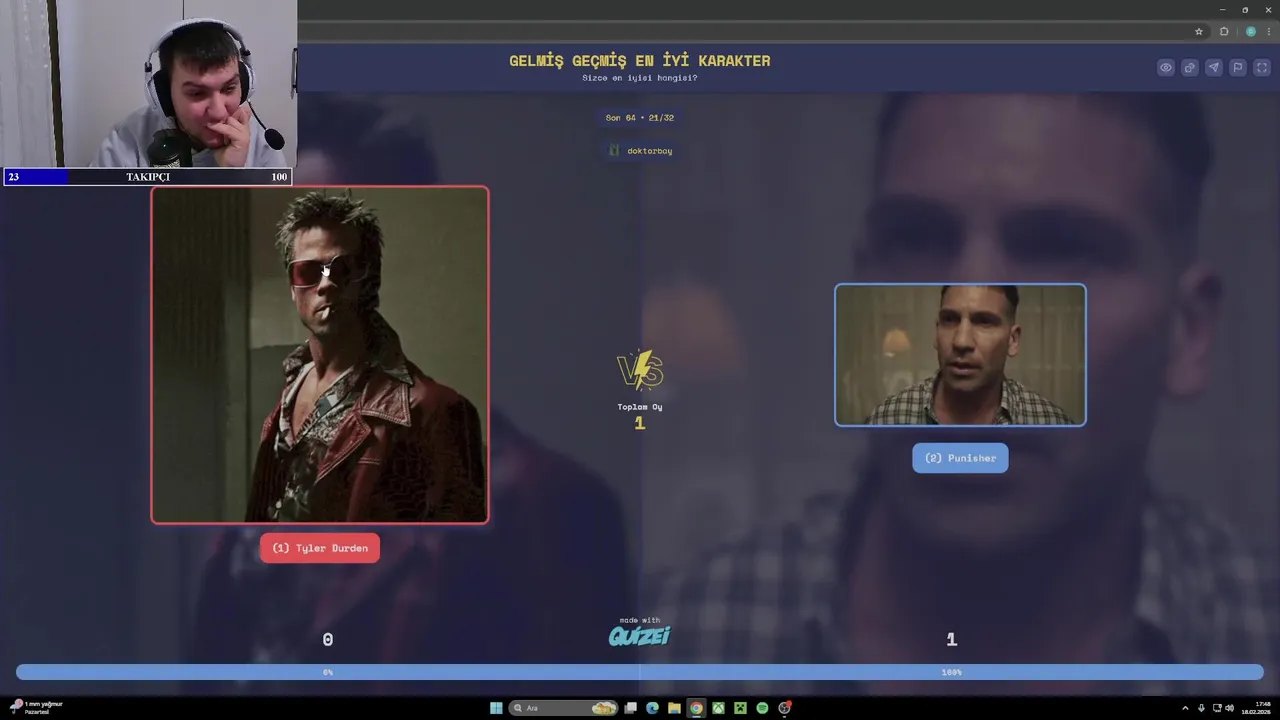Vote with the (2) Punisher button
1280x720 pixels.
tap(960, 458)
